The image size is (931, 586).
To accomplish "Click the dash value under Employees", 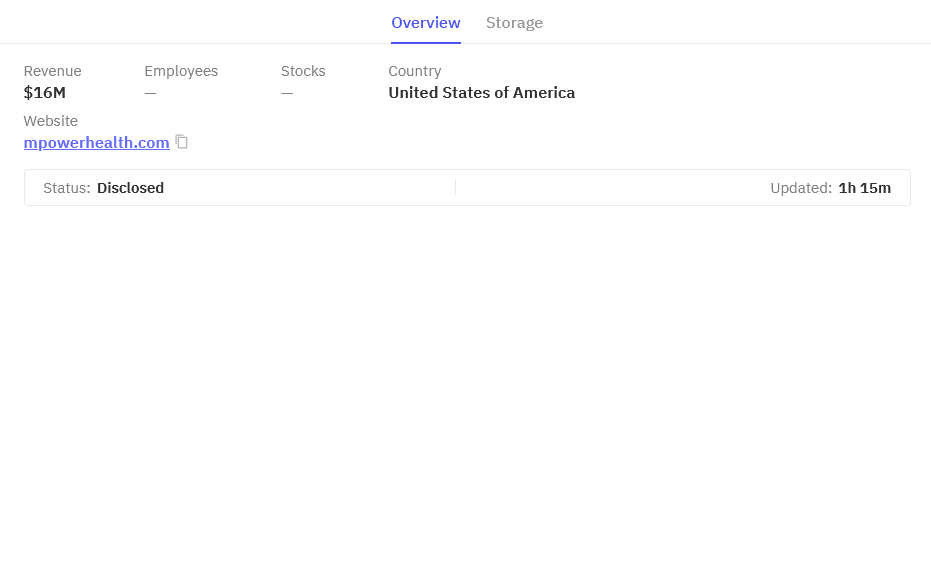I will pos(150,93).
